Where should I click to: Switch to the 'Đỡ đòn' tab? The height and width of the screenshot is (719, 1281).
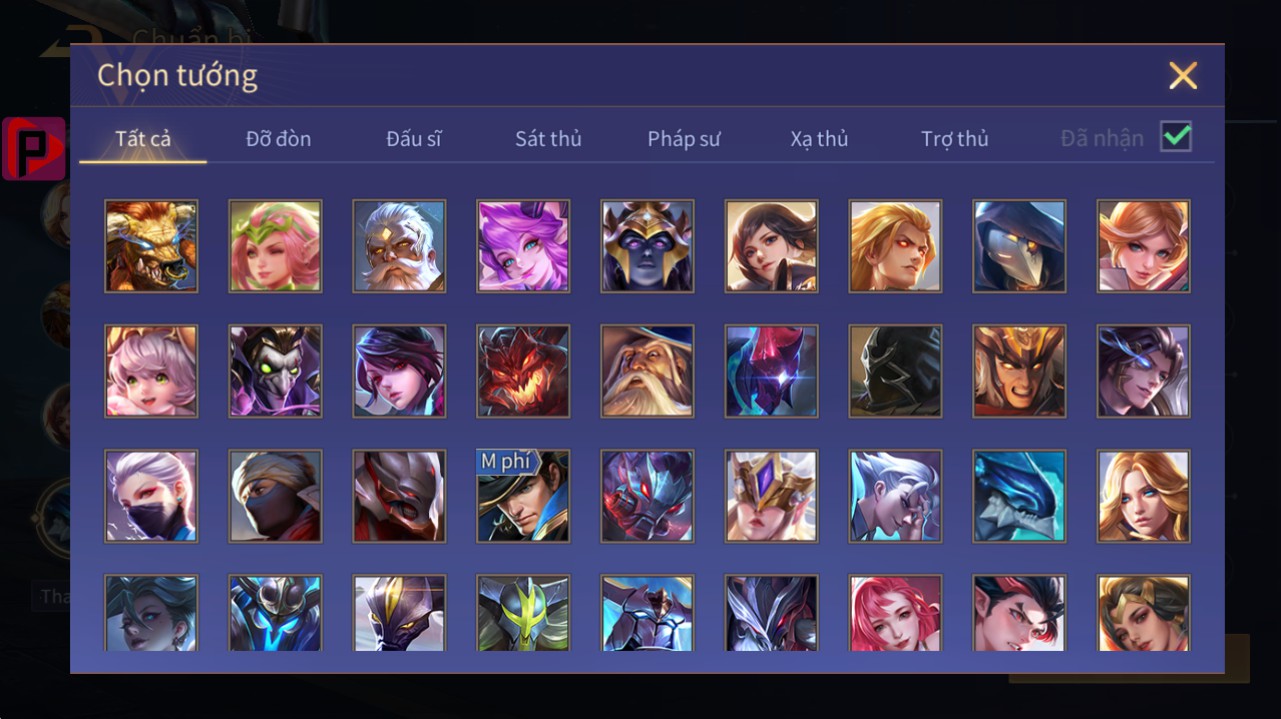(278, 139)
